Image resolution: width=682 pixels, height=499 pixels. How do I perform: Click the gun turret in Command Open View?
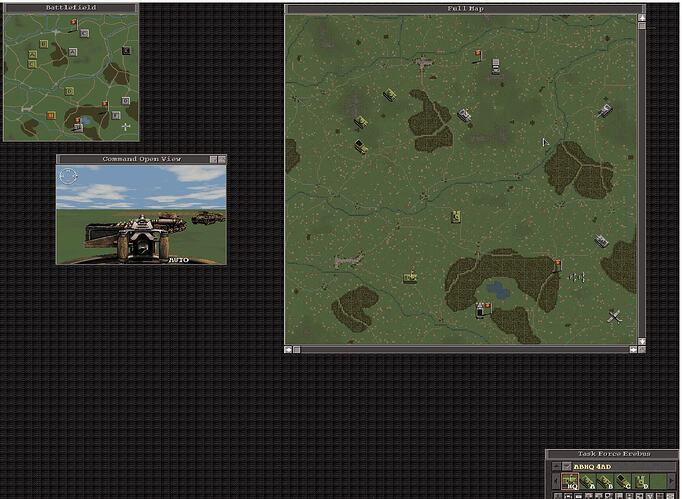(141, 241)
